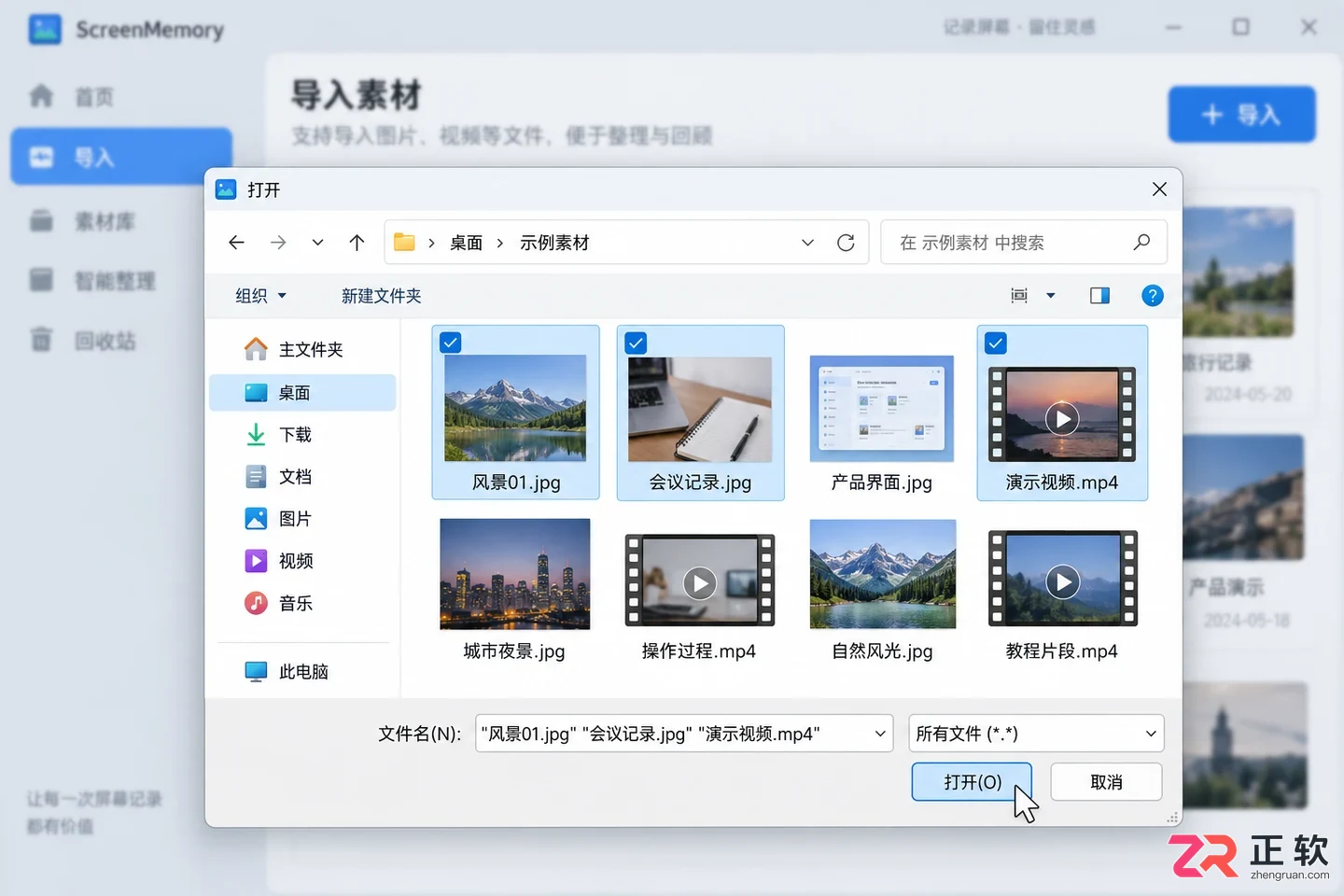Expand the view options arrow

point(1051,296)
